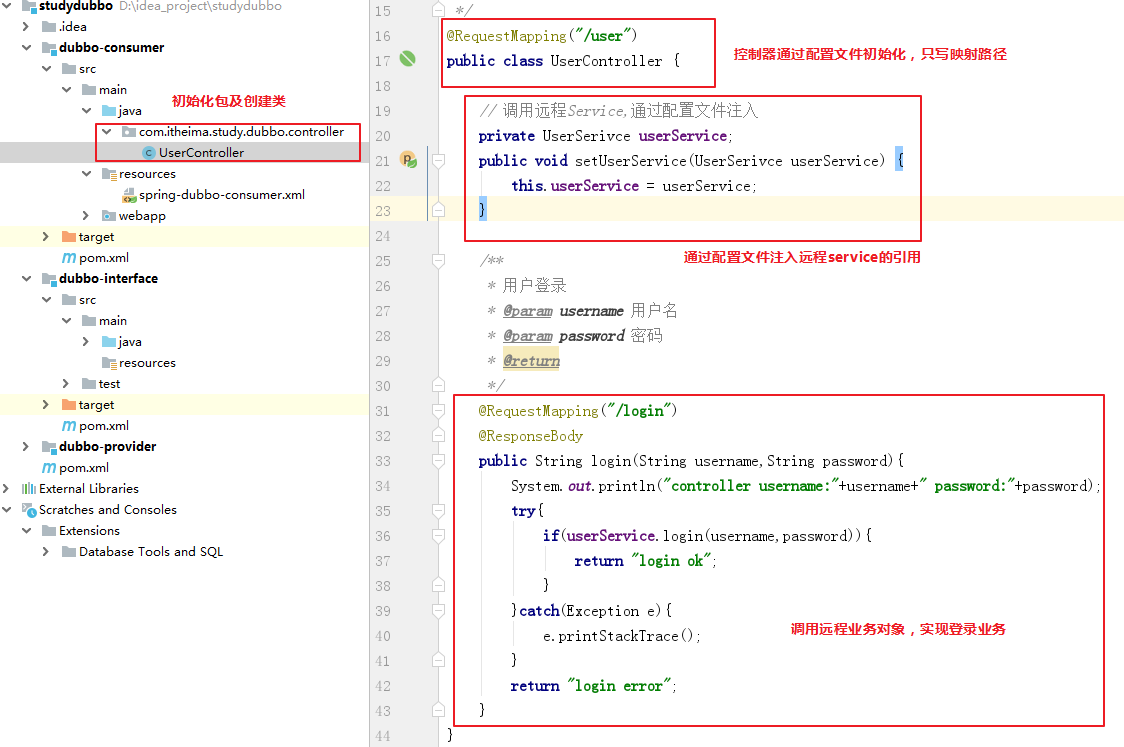Click line number 23 in the gutter
This screenshot has height=747, width=1124.
pyautogui.click(x=383, y=211)
